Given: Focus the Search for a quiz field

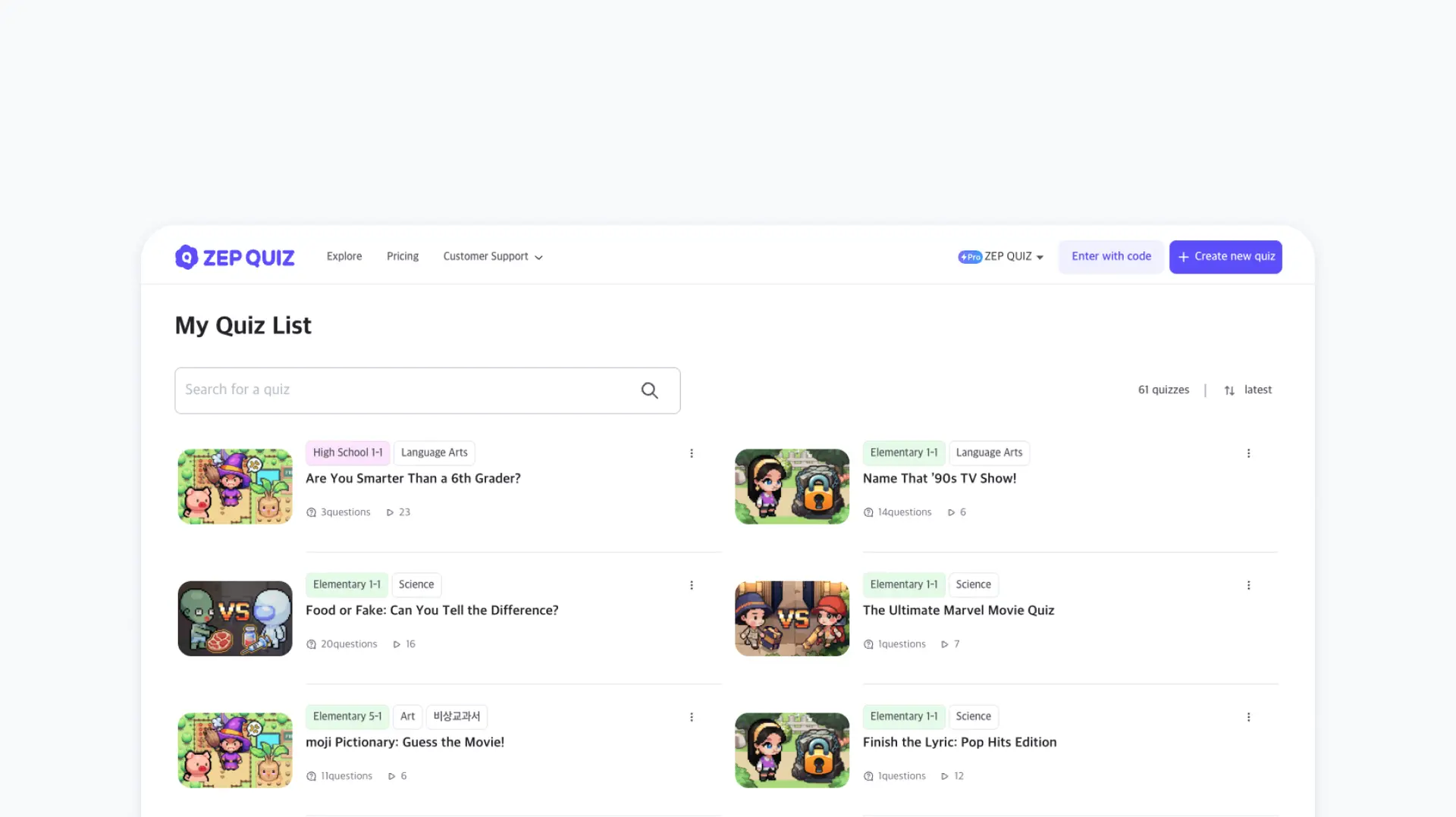Looking at the screenshot, I should pyautogui.click(x=402, y=390).
